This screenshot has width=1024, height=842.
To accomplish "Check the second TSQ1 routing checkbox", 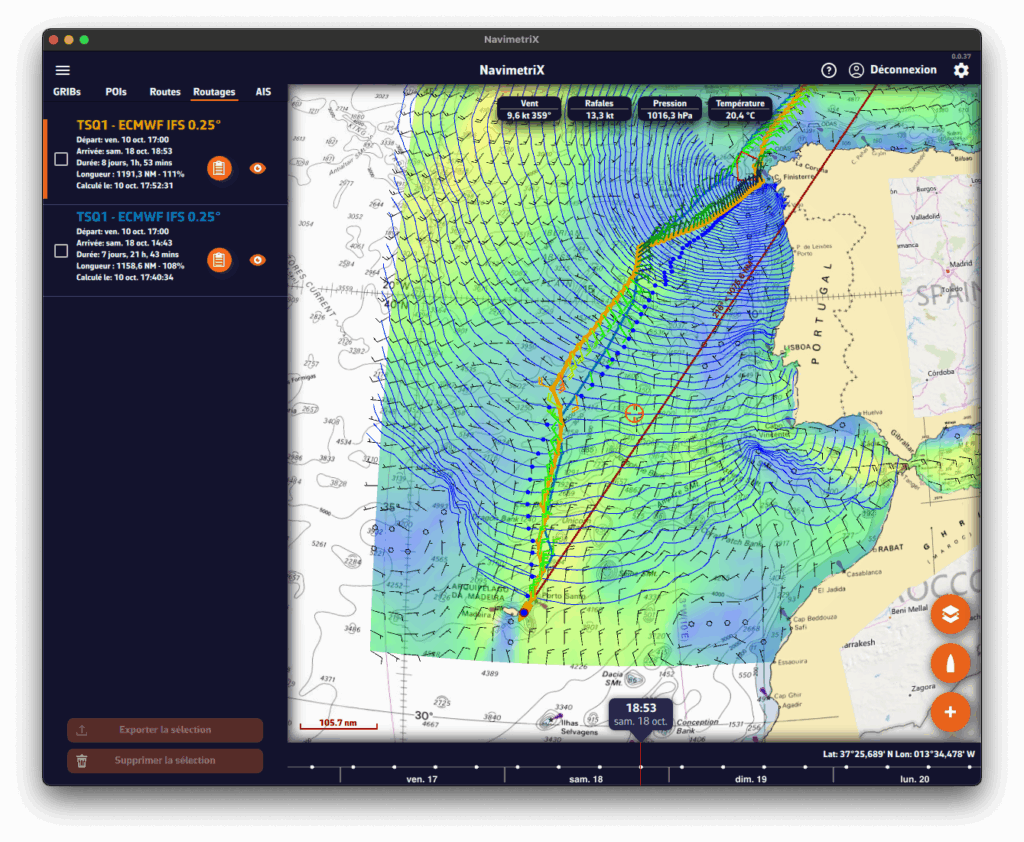I will (61, 251).
